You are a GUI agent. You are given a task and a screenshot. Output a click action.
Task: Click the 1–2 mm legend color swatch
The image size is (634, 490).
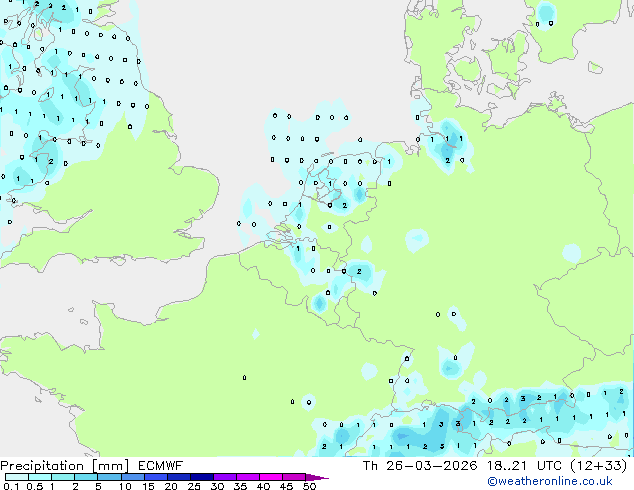point(63,477)
